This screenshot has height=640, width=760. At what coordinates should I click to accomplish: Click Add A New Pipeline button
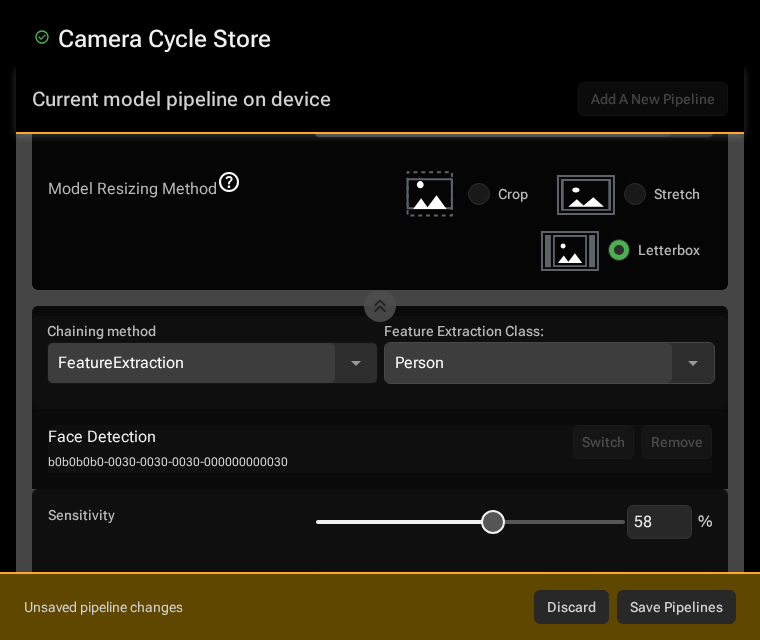652,99
